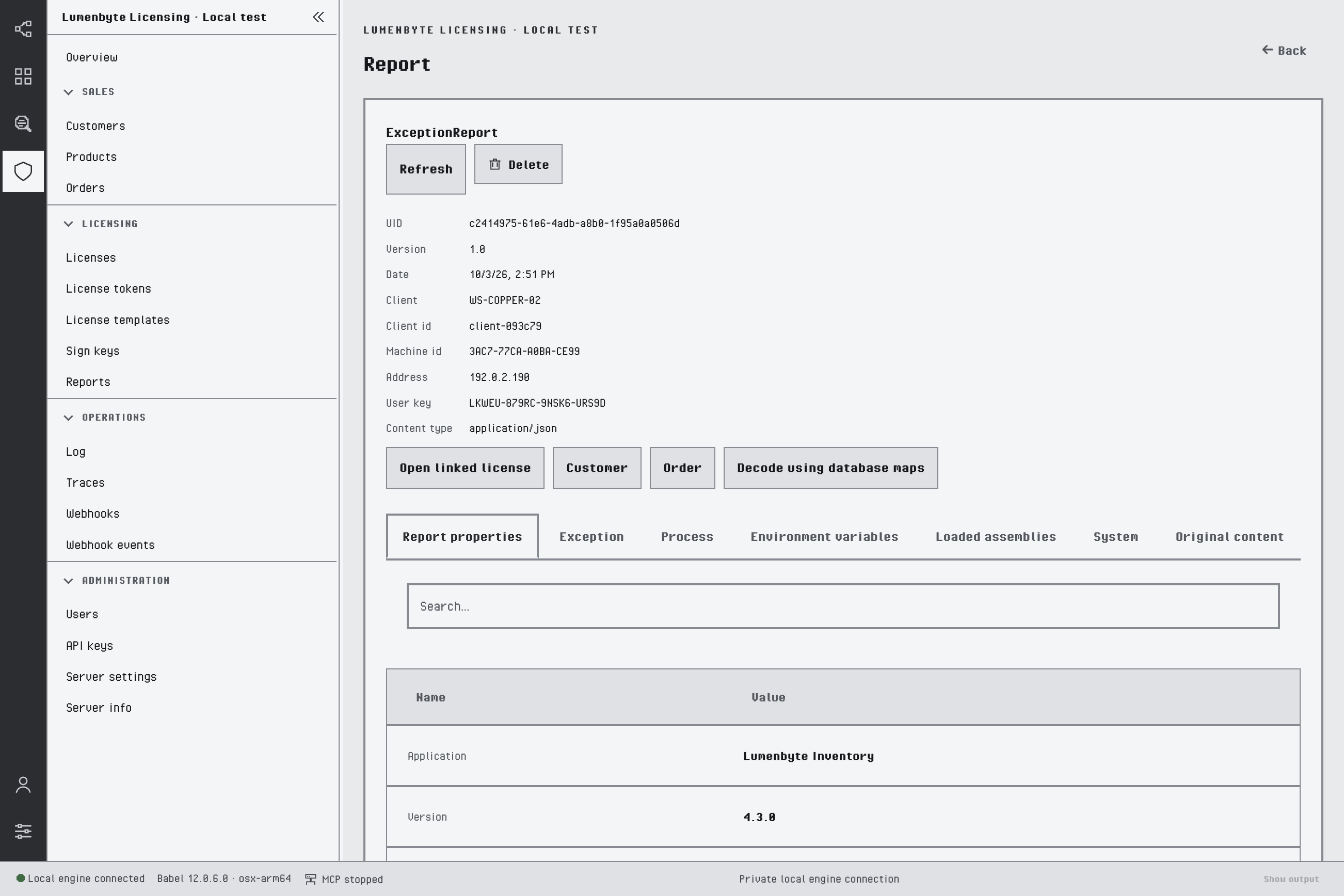Open the Environment variables tab

click(x=824, y=537)
